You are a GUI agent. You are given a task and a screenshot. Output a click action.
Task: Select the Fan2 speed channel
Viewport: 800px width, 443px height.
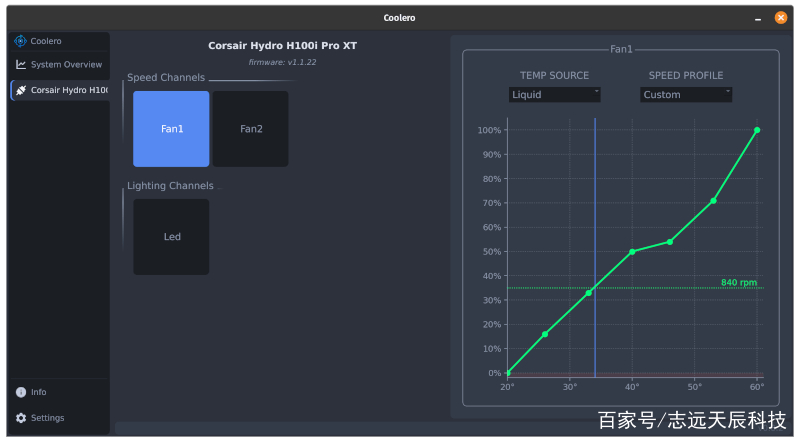251,129
